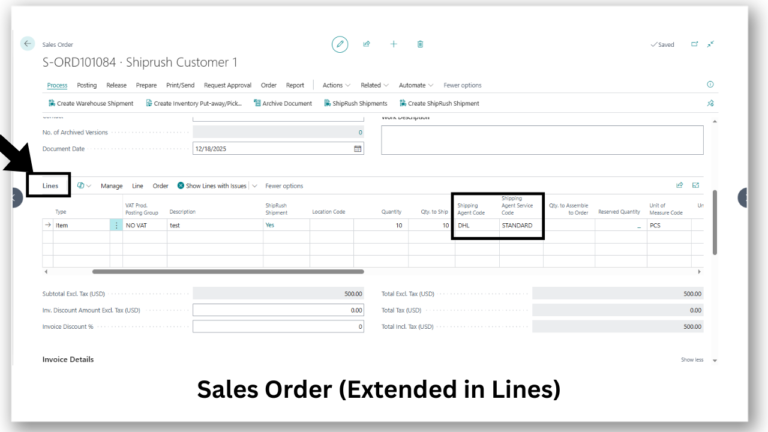768x432 pixels.
Task: Expand the Automate dropdown
Action: (416, 85)
